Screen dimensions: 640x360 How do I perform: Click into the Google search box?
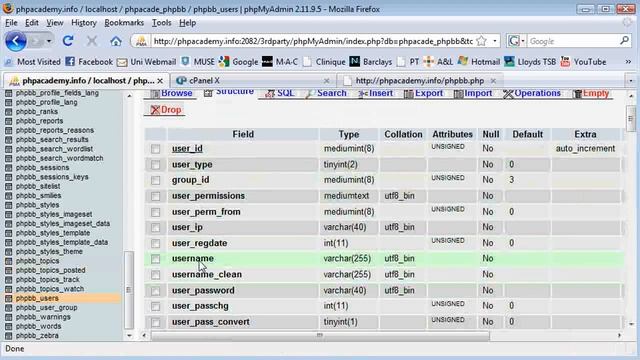pos(573,41)
